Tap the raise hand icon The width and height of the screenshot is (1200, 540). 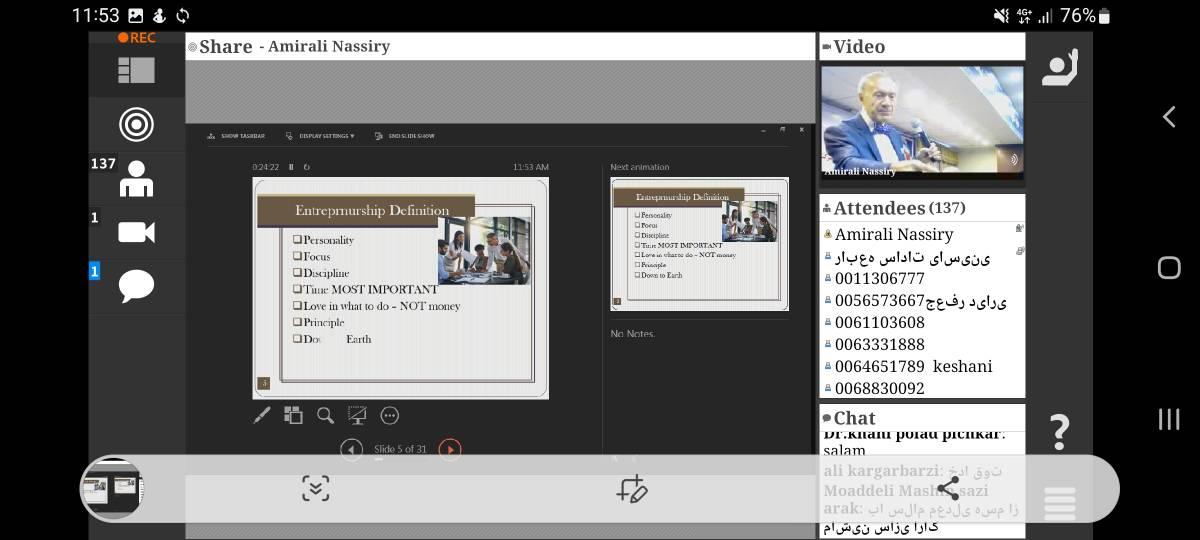coord(1059,68)
